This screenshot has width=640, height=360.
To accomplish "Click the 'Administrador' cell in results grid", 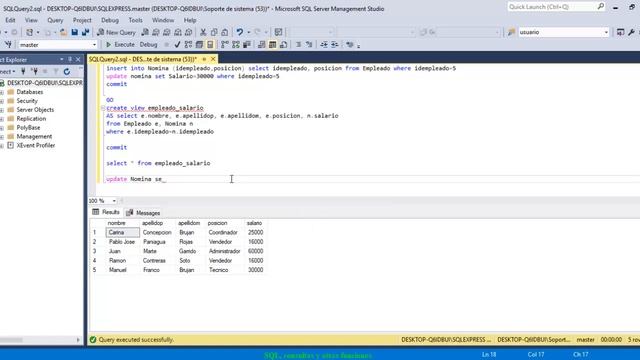I will click(224, 251).
